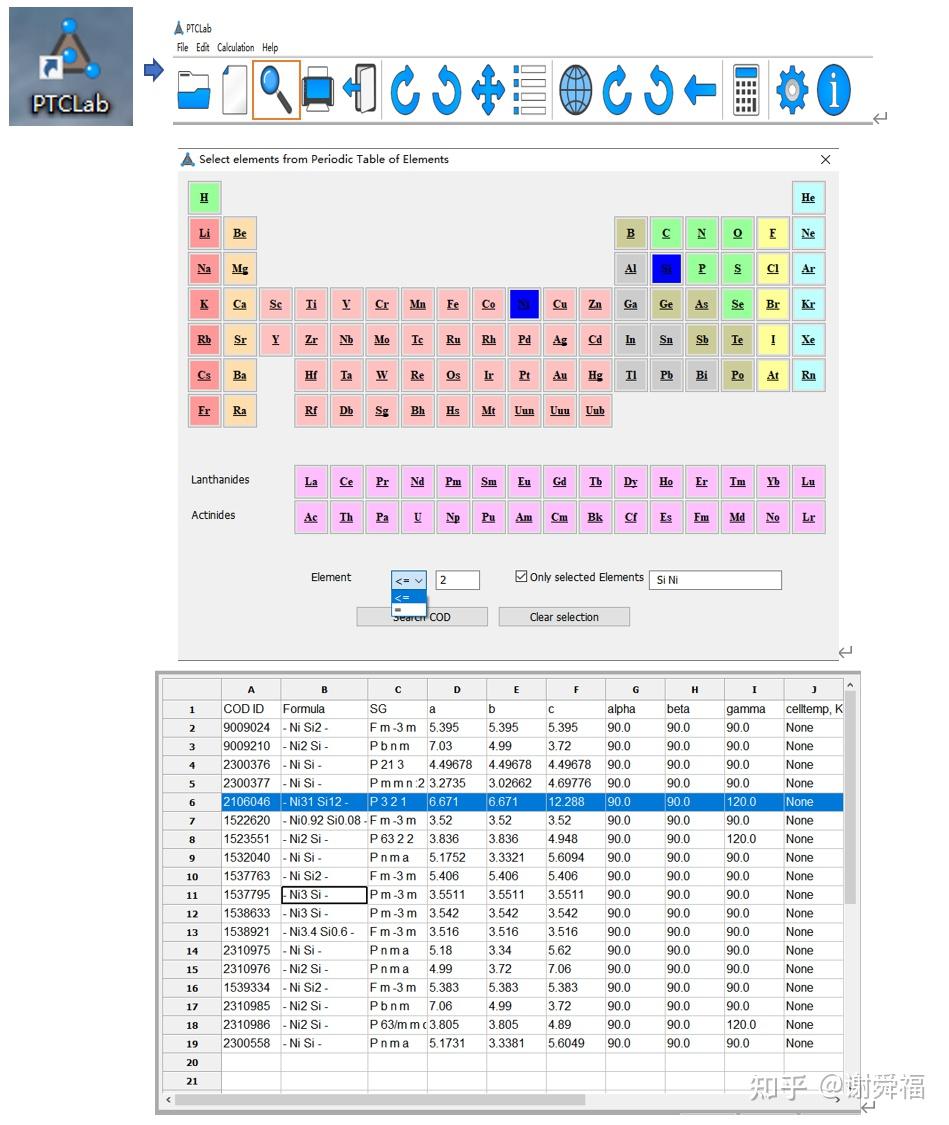
Task: Click the new blank document toolbar icon
Action: (x=235, y=90)
